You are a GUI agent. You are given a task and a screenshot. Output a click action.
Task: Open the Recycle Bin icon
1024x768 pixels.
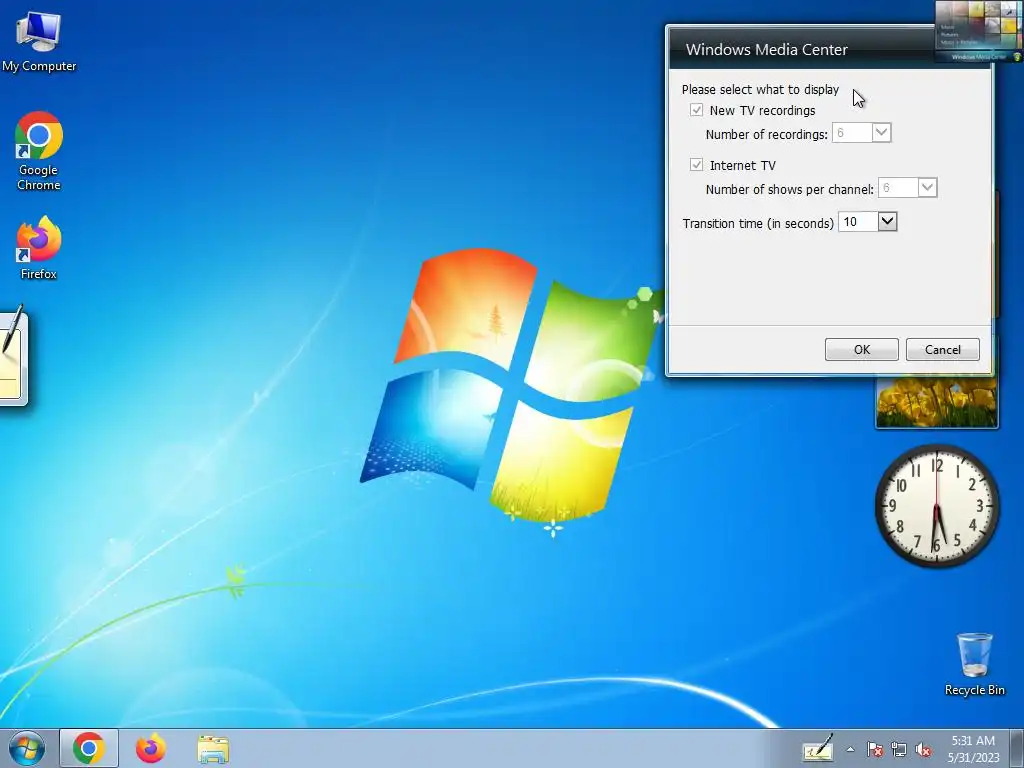974,664
